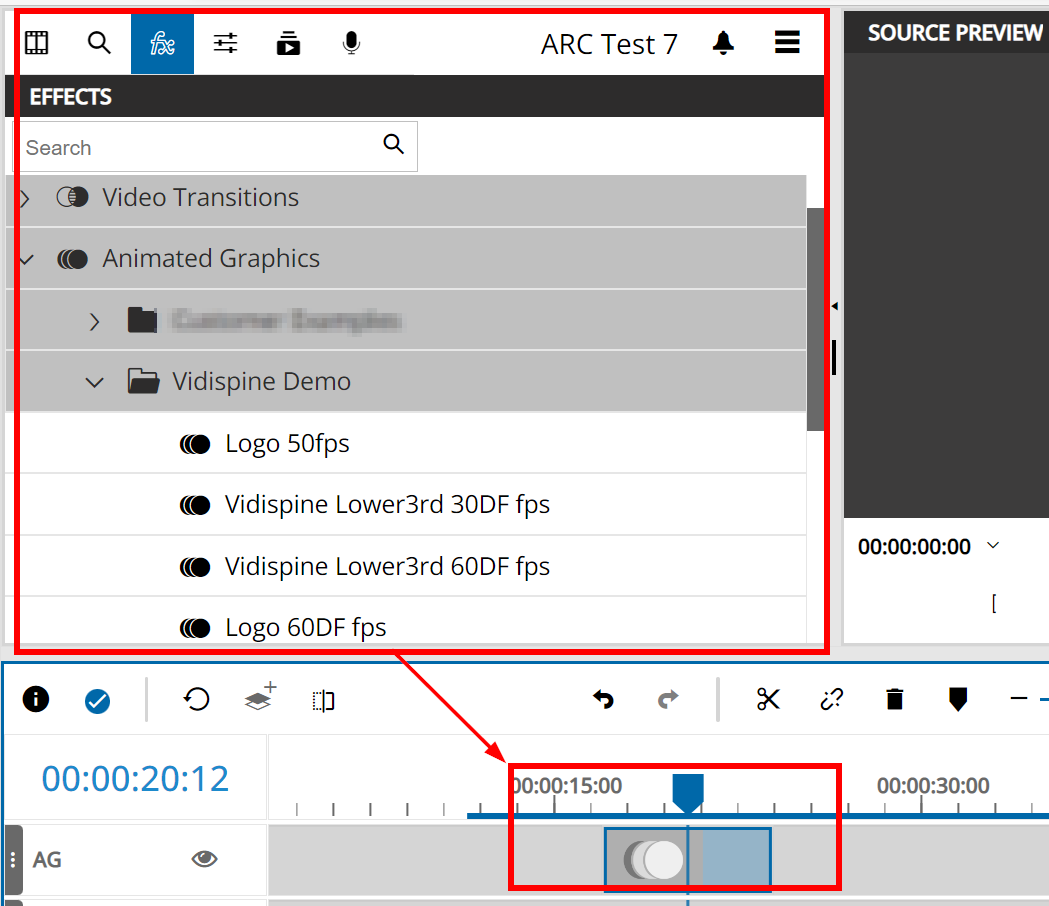Click the microphone voice-over icon

tap(351, 43)
